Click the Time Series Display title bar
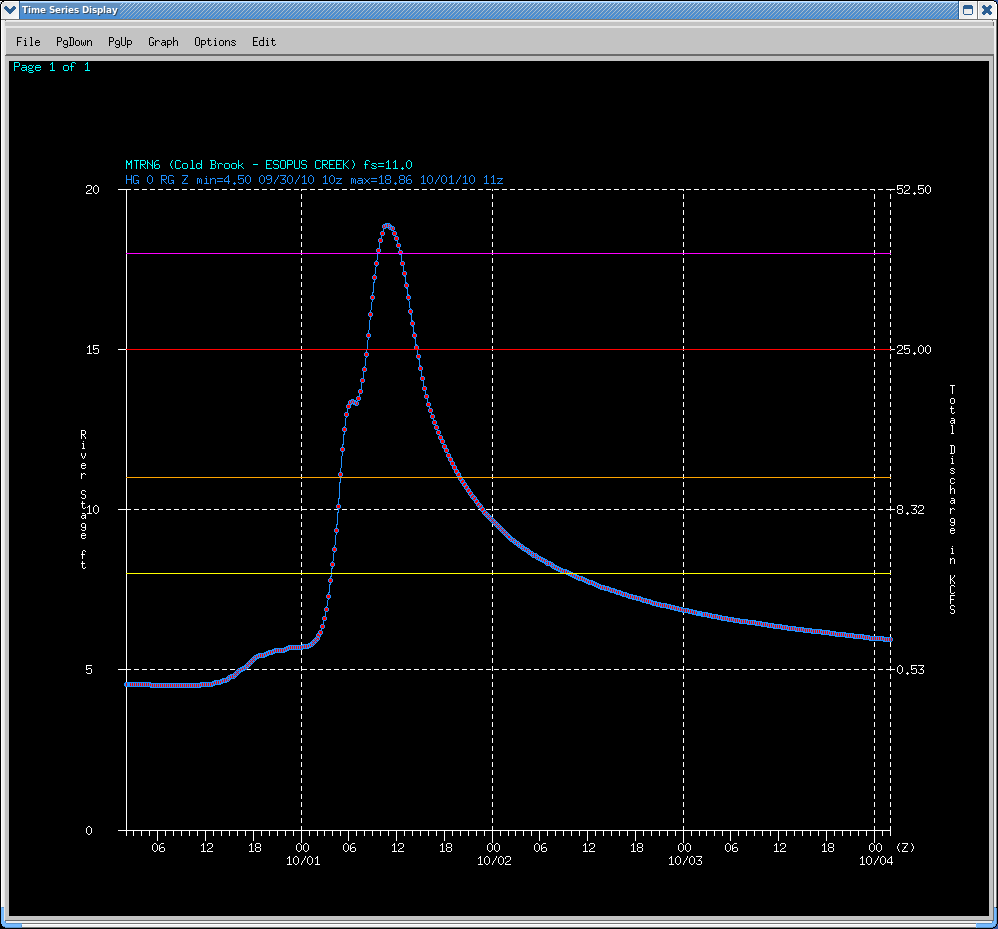 click(490, 10)
